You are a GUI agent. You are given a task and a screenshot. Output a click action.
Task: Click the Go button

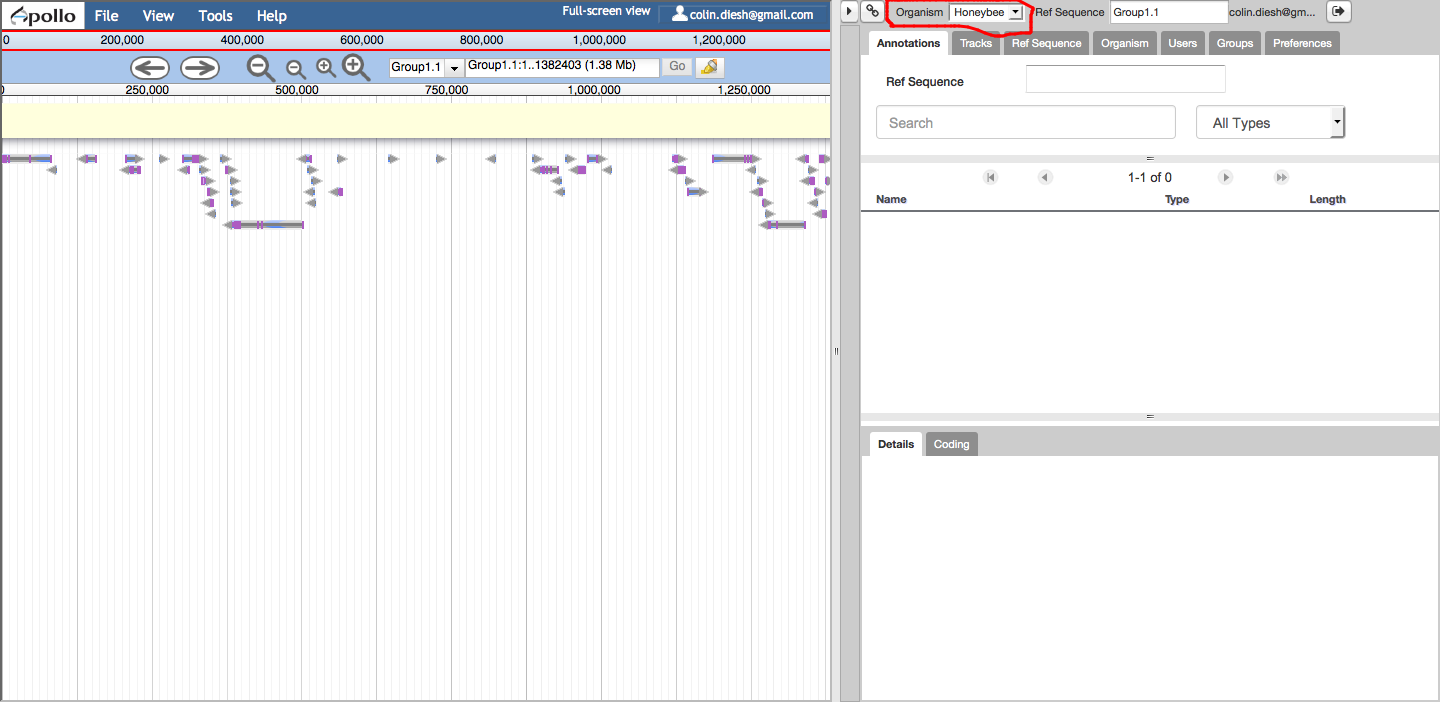coord(677,66)
